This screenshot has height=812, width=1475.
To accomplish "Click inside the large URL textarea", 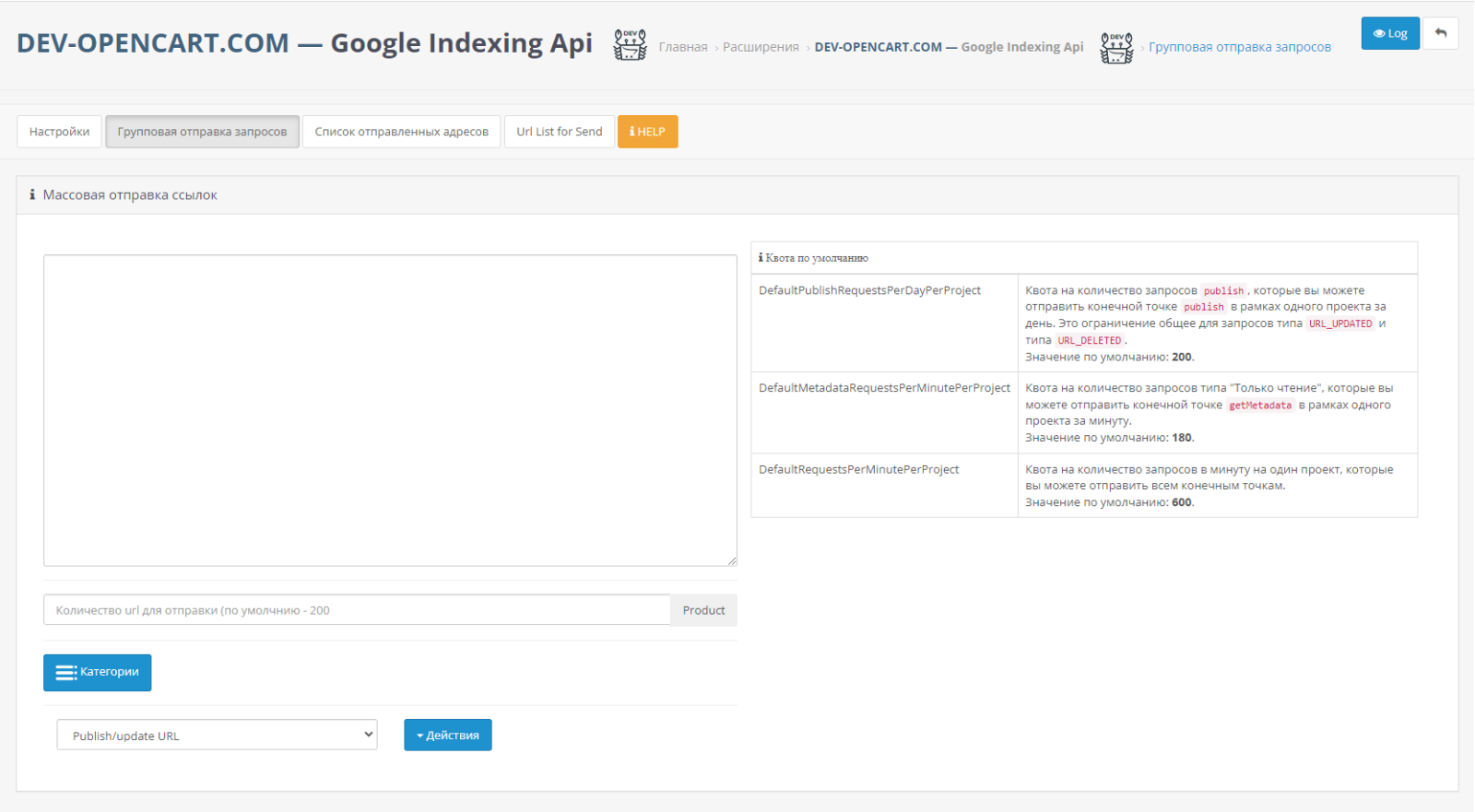I will (390, 410).
